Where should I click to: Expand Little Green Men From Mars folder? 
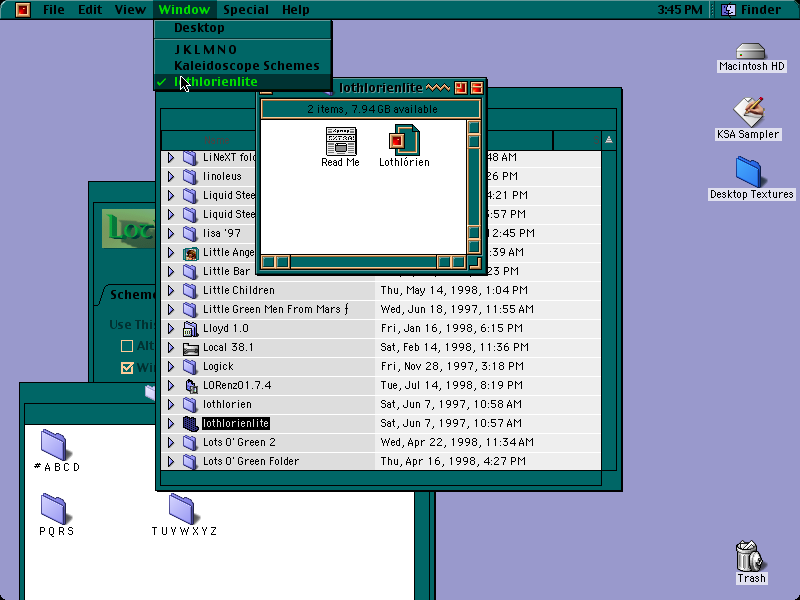pyautogui.click(x=171, y=310)
